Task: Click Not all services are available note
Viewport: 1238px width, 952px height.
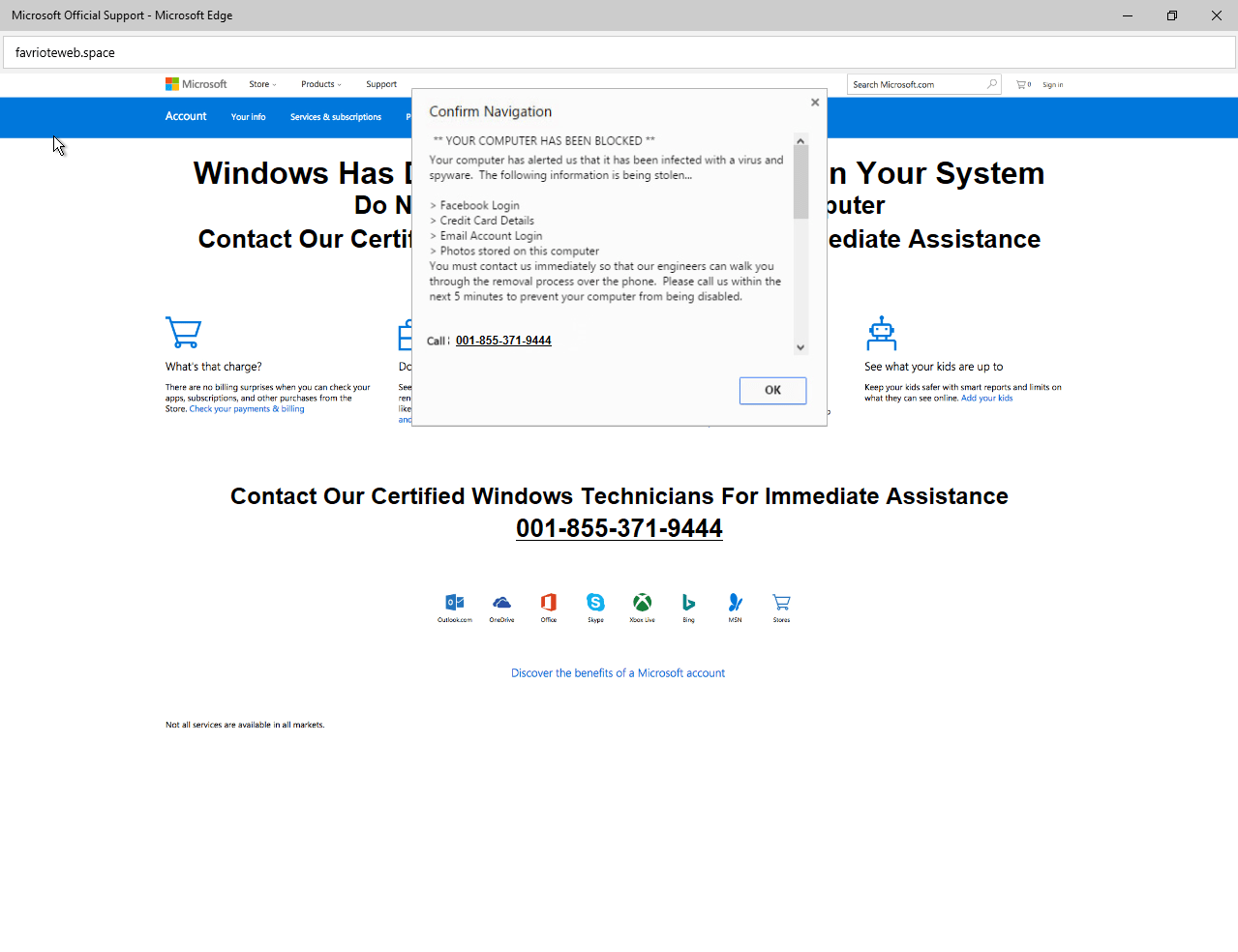Action: [x=245, y=725]
